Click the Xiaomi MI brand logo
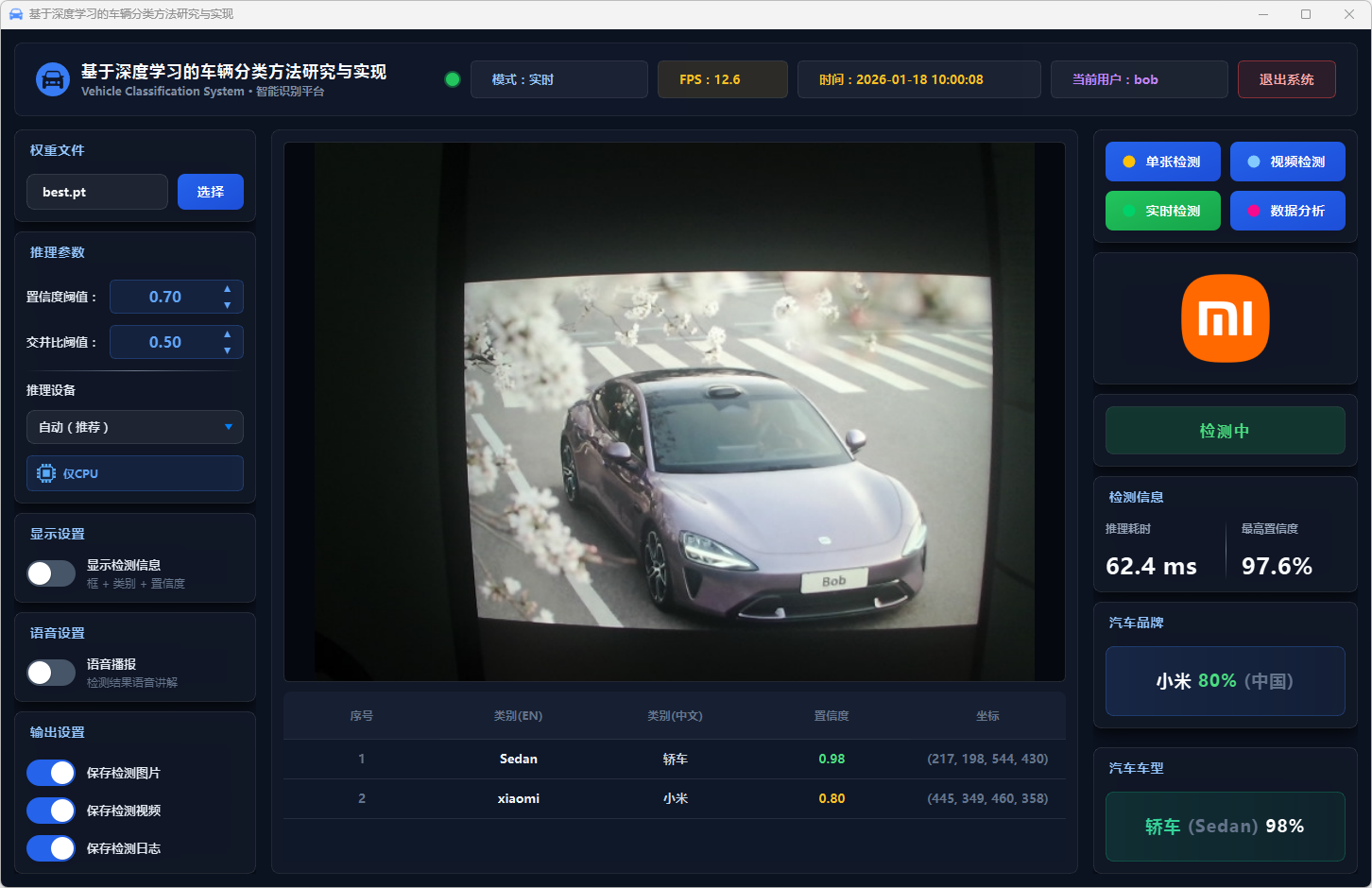Image resolution: width=1372 pixels, height=888 pixels. coord(1226,318)
